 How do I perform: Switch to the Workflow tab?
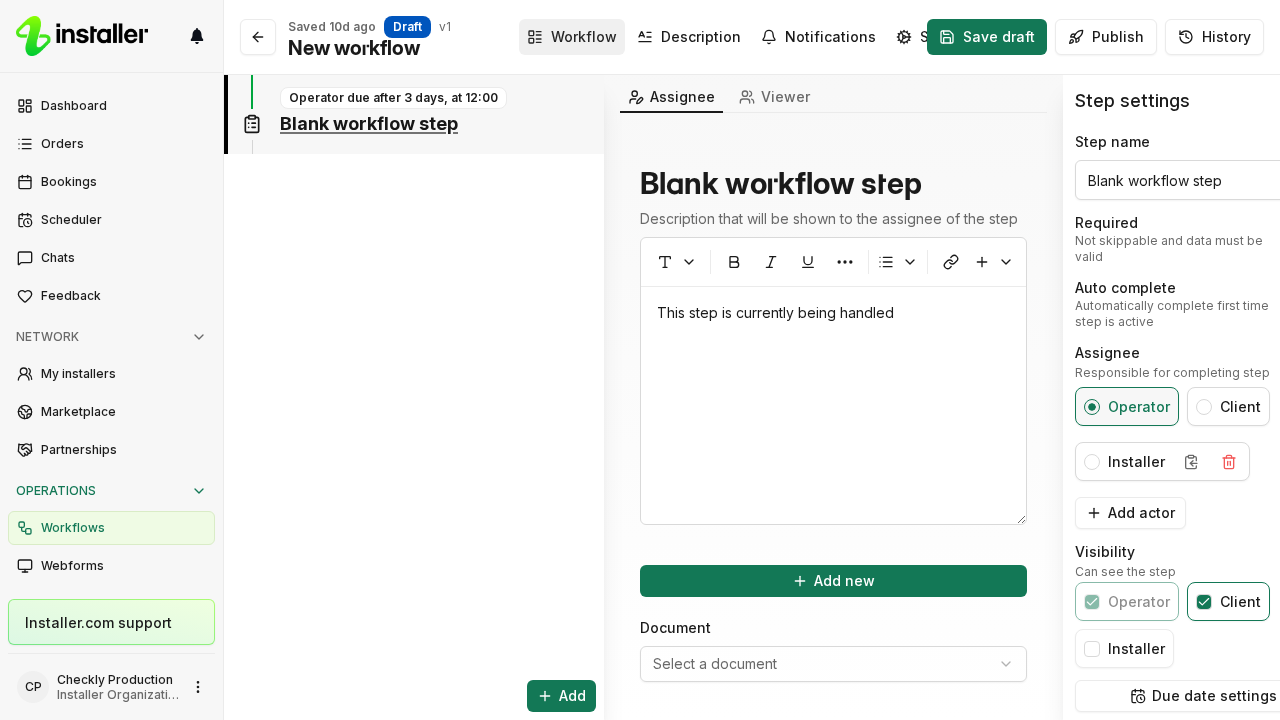click(572, 37)
